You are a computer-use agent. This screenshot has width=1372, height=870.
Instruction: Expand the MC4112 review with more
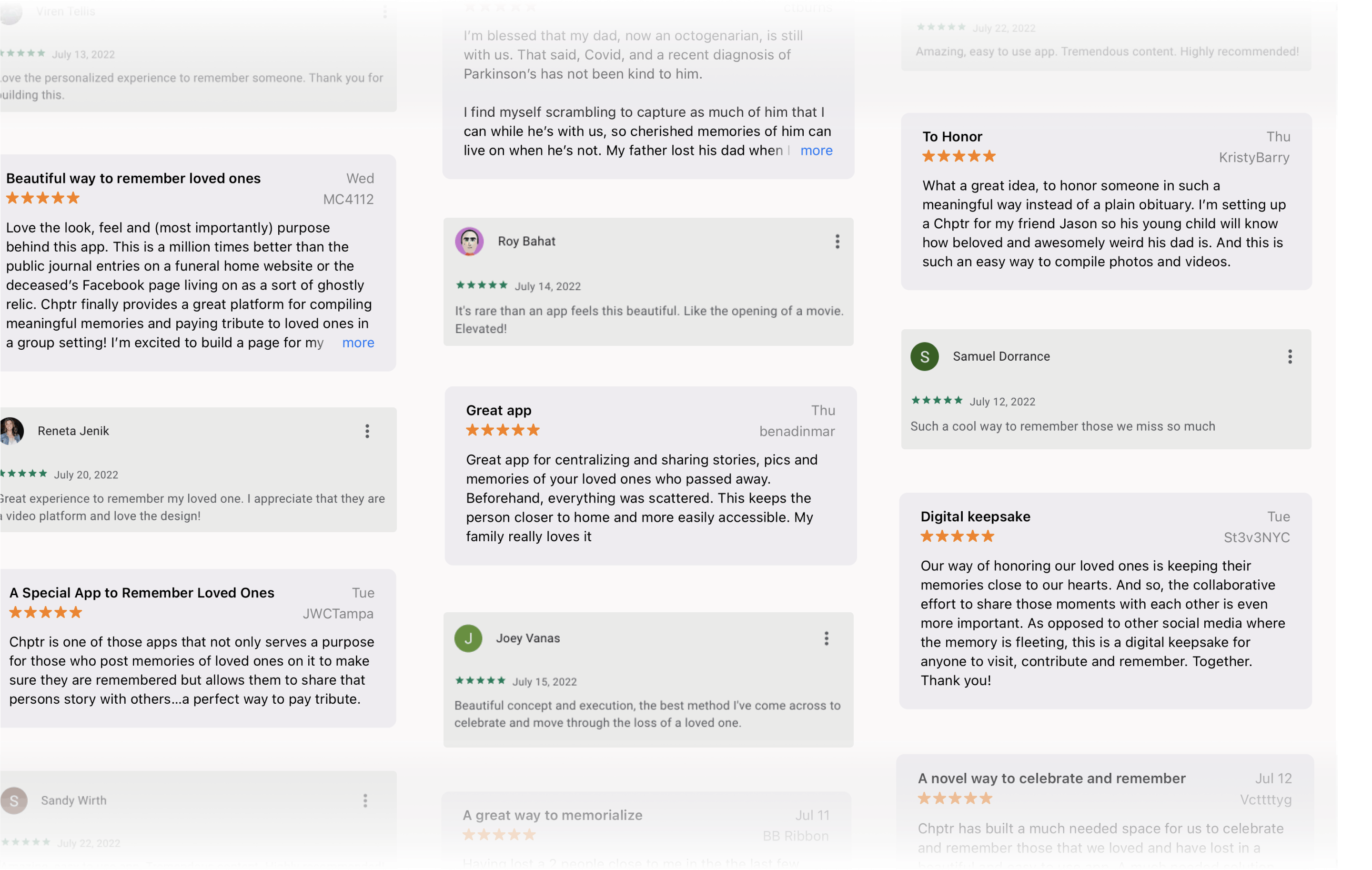point(358,343)
